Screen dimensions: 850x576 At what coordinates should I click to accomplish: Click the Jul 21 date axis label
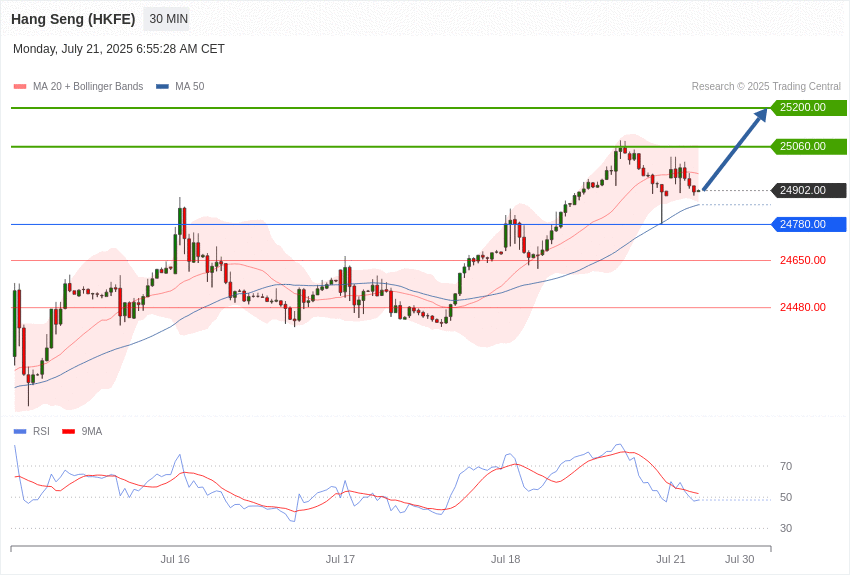tap(671, 559)
